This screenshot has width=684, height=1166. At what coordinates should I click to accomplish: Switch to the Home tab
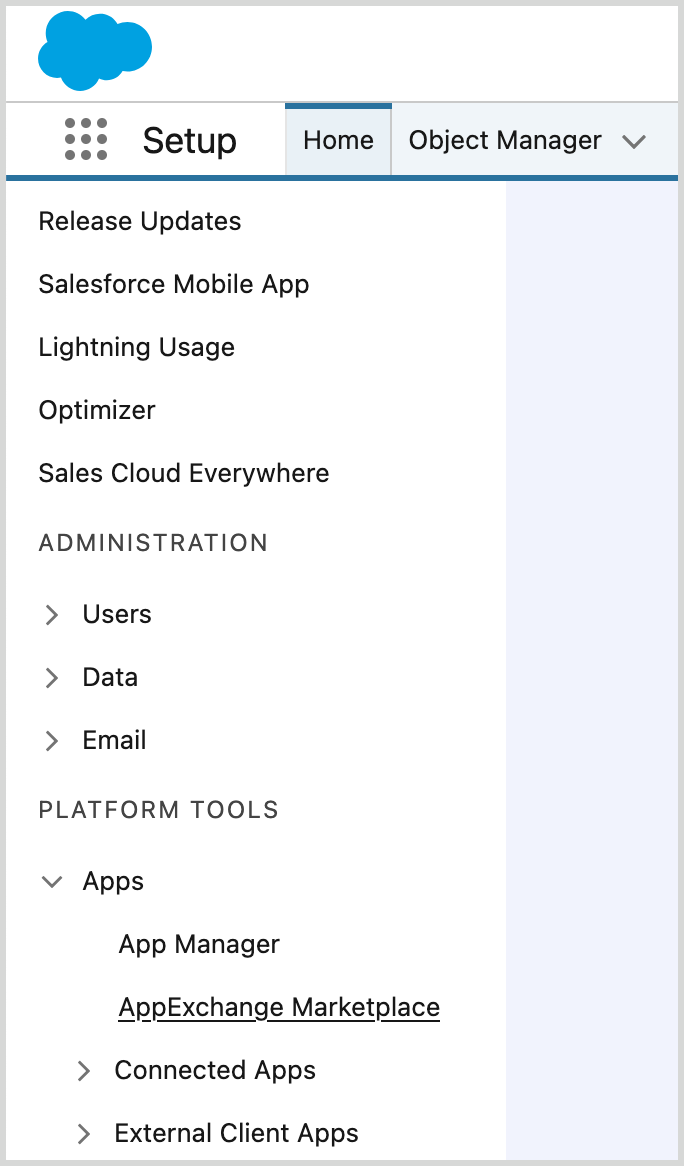338,140
